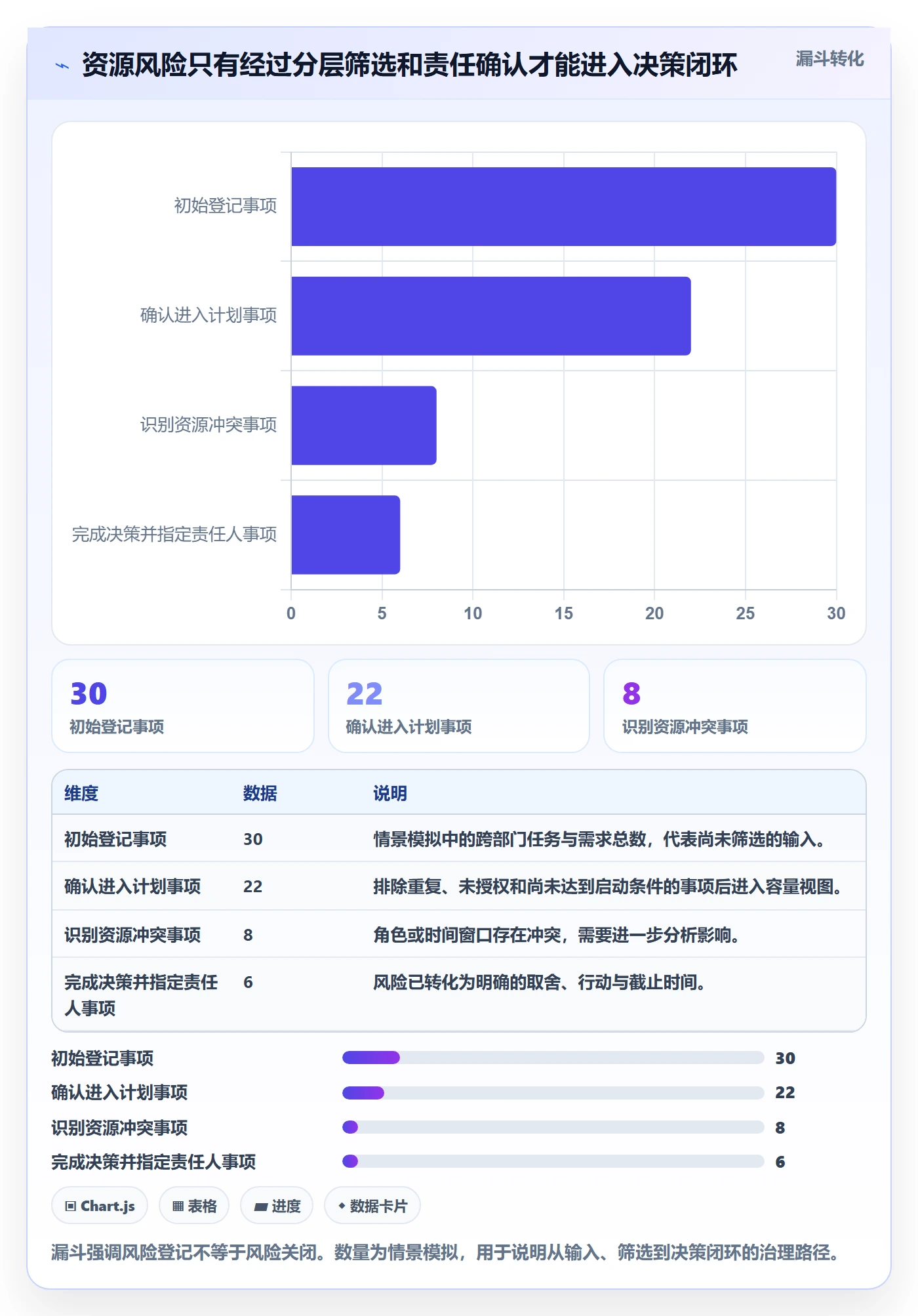This screenshot has width=918, height=1316.
Task: Click x-axis tick label 25
Action: click(x=745, y=613)
